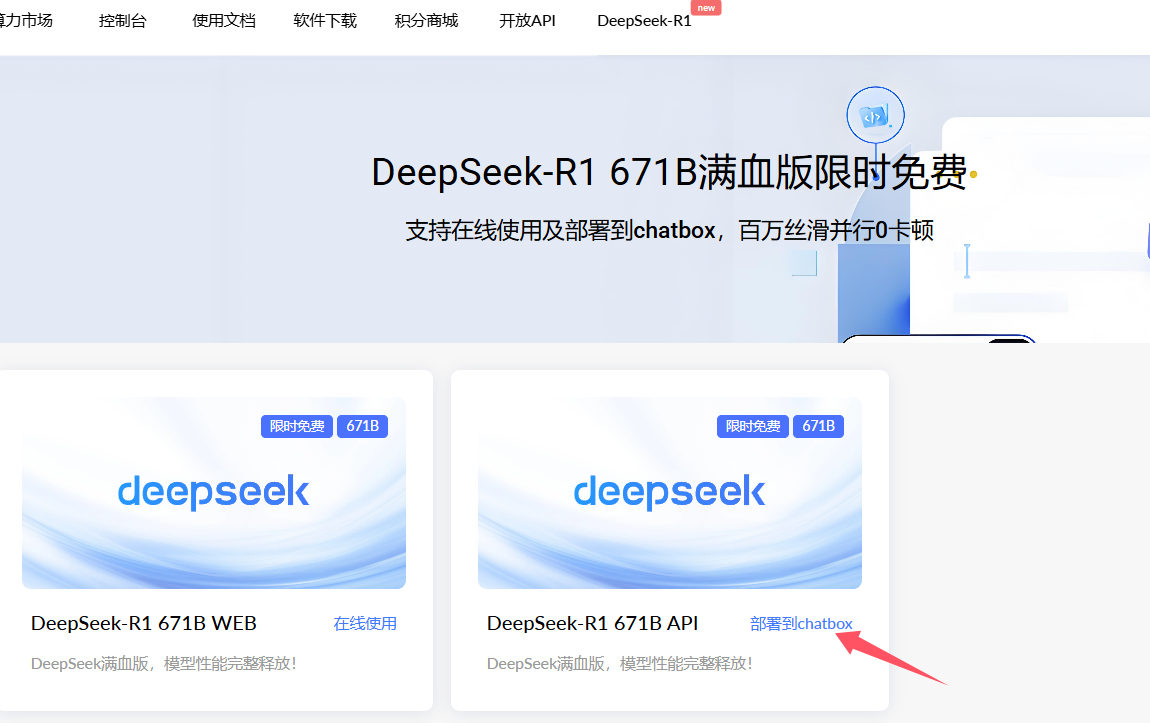Screen dimensions: 1150x723
Task: Open the 控制台 menu
Action: (x=122, y=19)
